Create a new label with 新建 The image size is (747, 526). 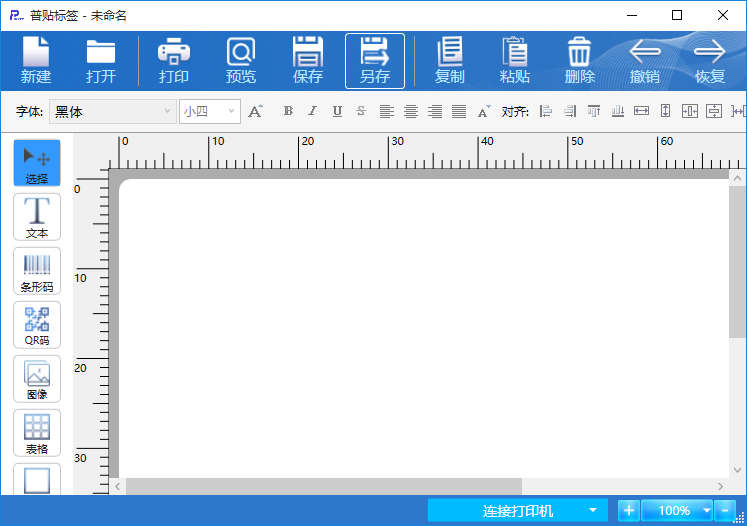pos(36,61)
